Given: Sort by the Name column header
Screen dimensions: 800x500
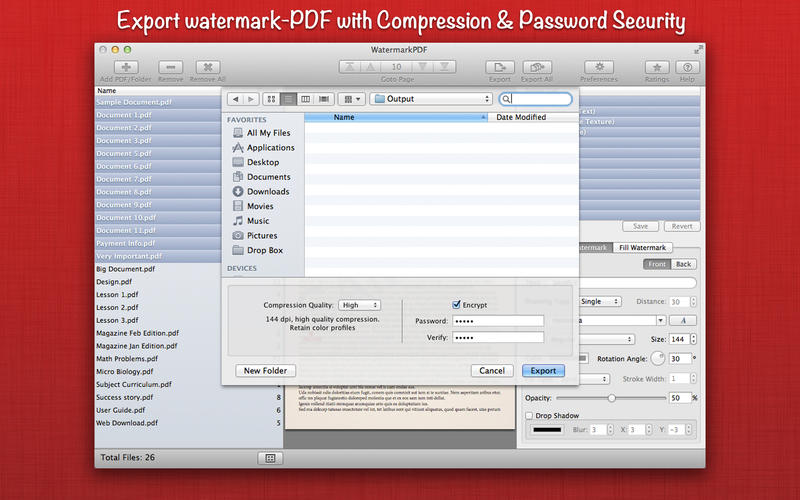Looking at the screenshot, I should [396, 117].
